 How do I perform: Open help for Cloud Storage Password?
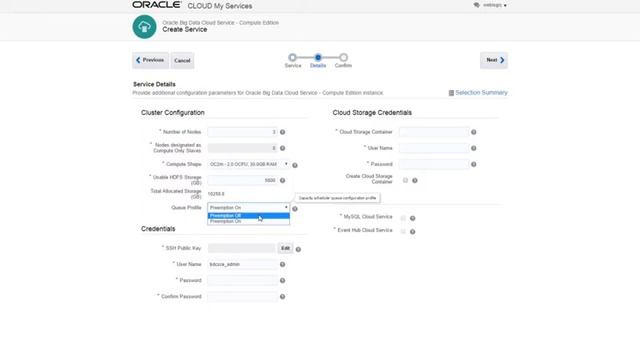(473, 164)
